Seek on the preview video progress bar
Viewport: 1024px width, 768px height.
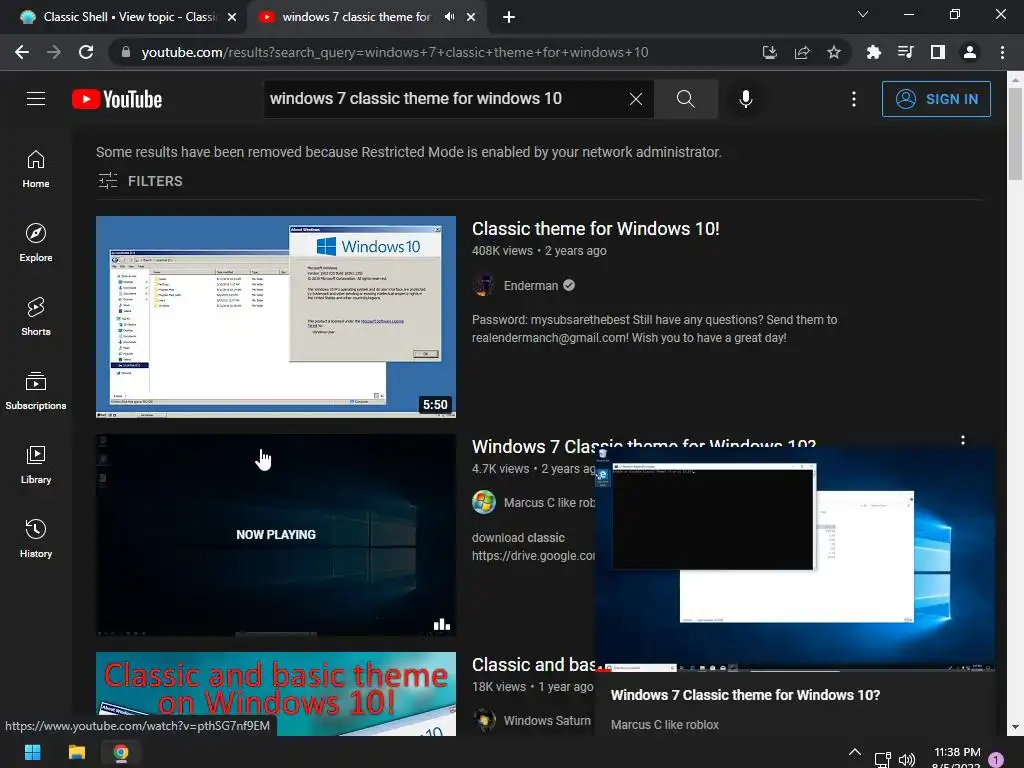[x=795, y=670]
